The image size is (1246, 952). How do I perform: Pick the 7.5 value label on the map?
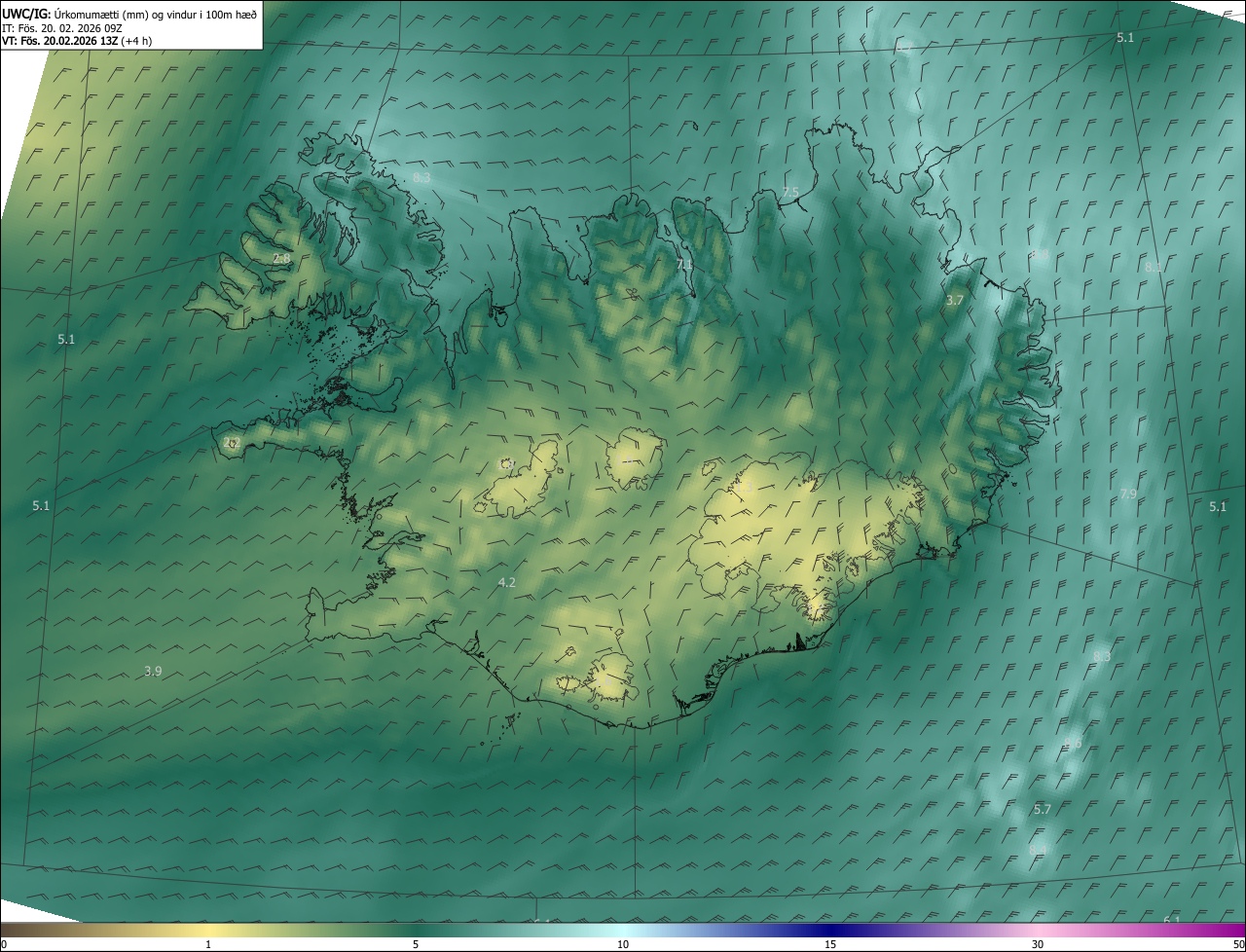click(x=790, y=192)
